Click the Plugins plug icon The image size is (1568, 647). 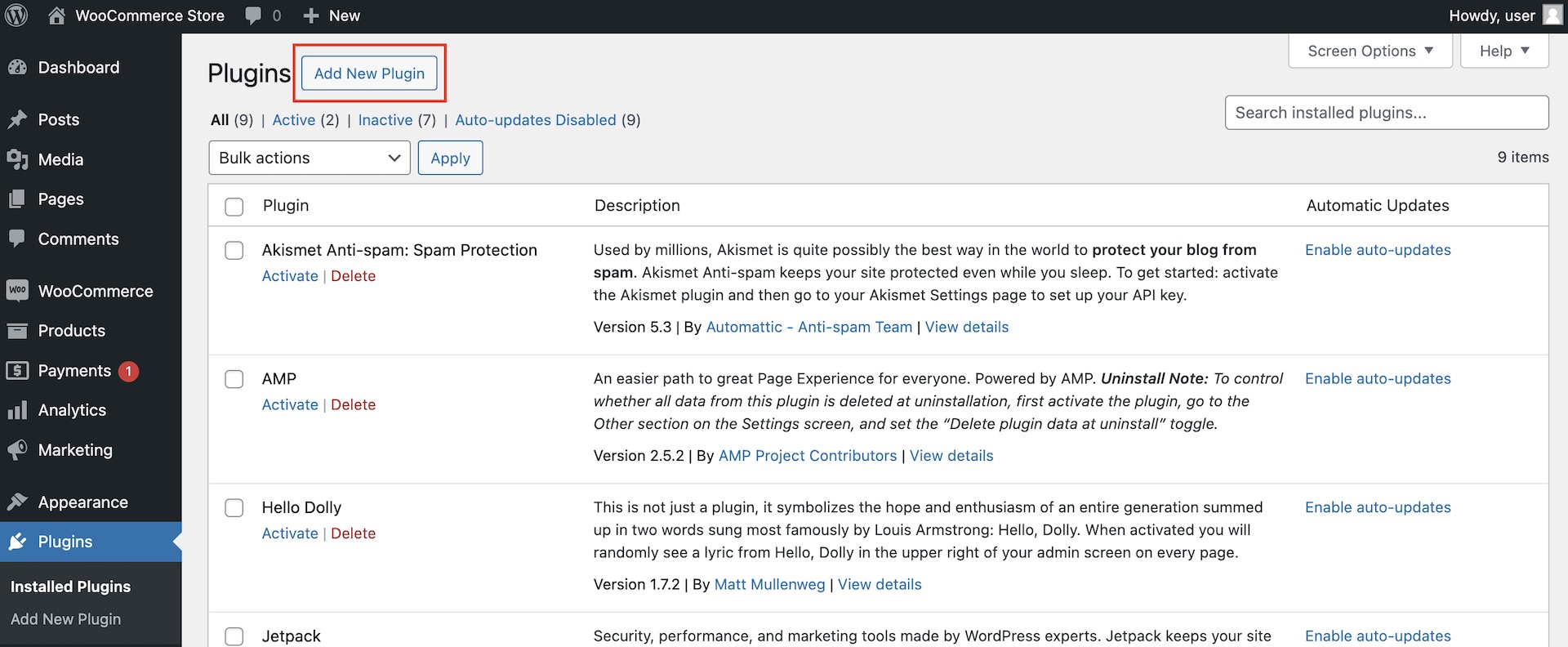17,542
